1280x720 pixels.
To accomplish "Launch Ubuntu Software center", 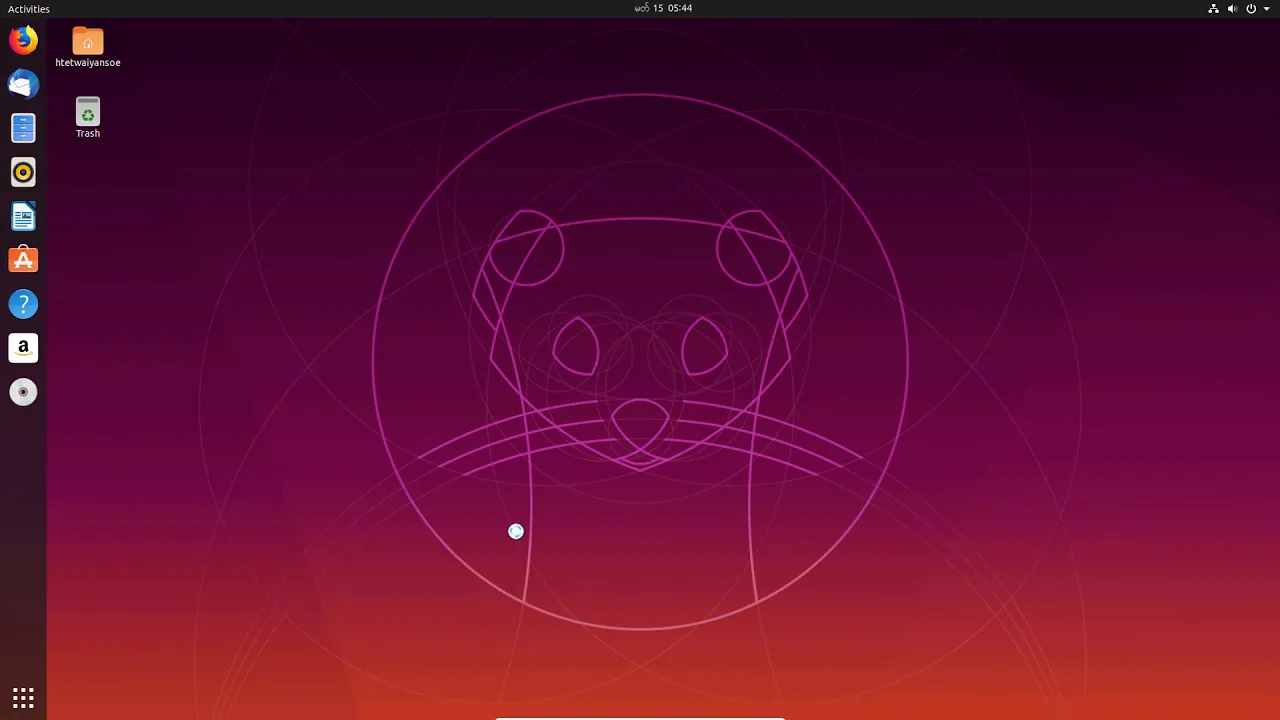I will click(23, 260).
